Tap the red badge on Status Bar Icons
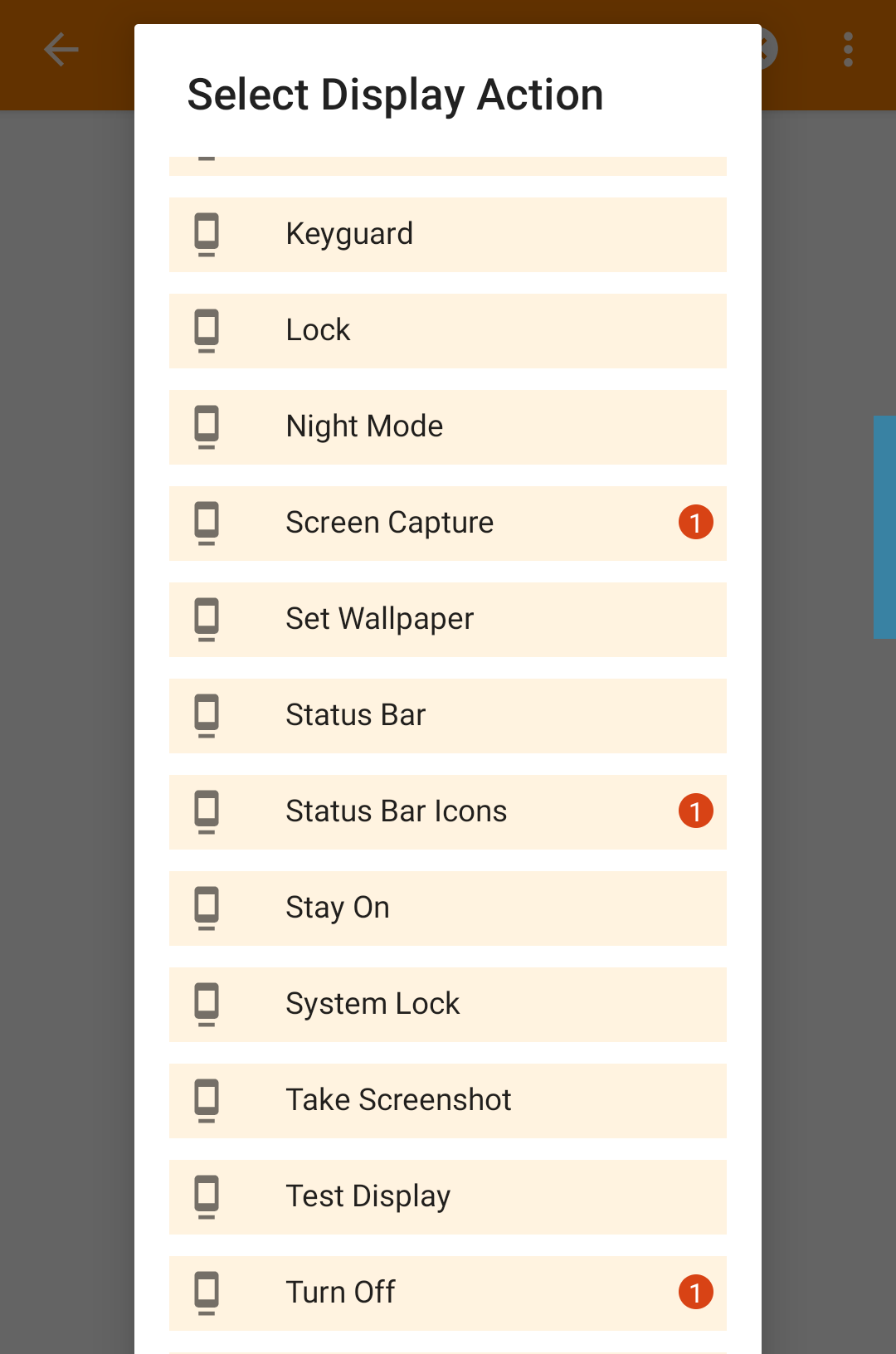896x1354 pixels. tap(695, 811)
